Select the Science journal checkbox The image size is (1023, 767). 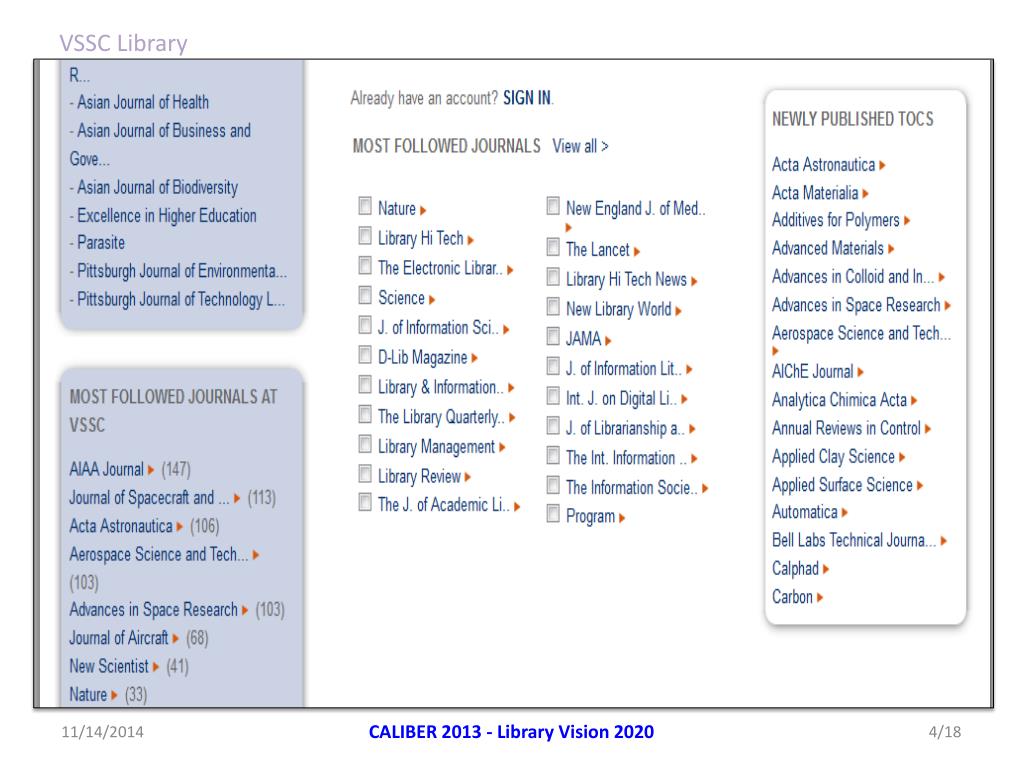[x=365, y=295]
